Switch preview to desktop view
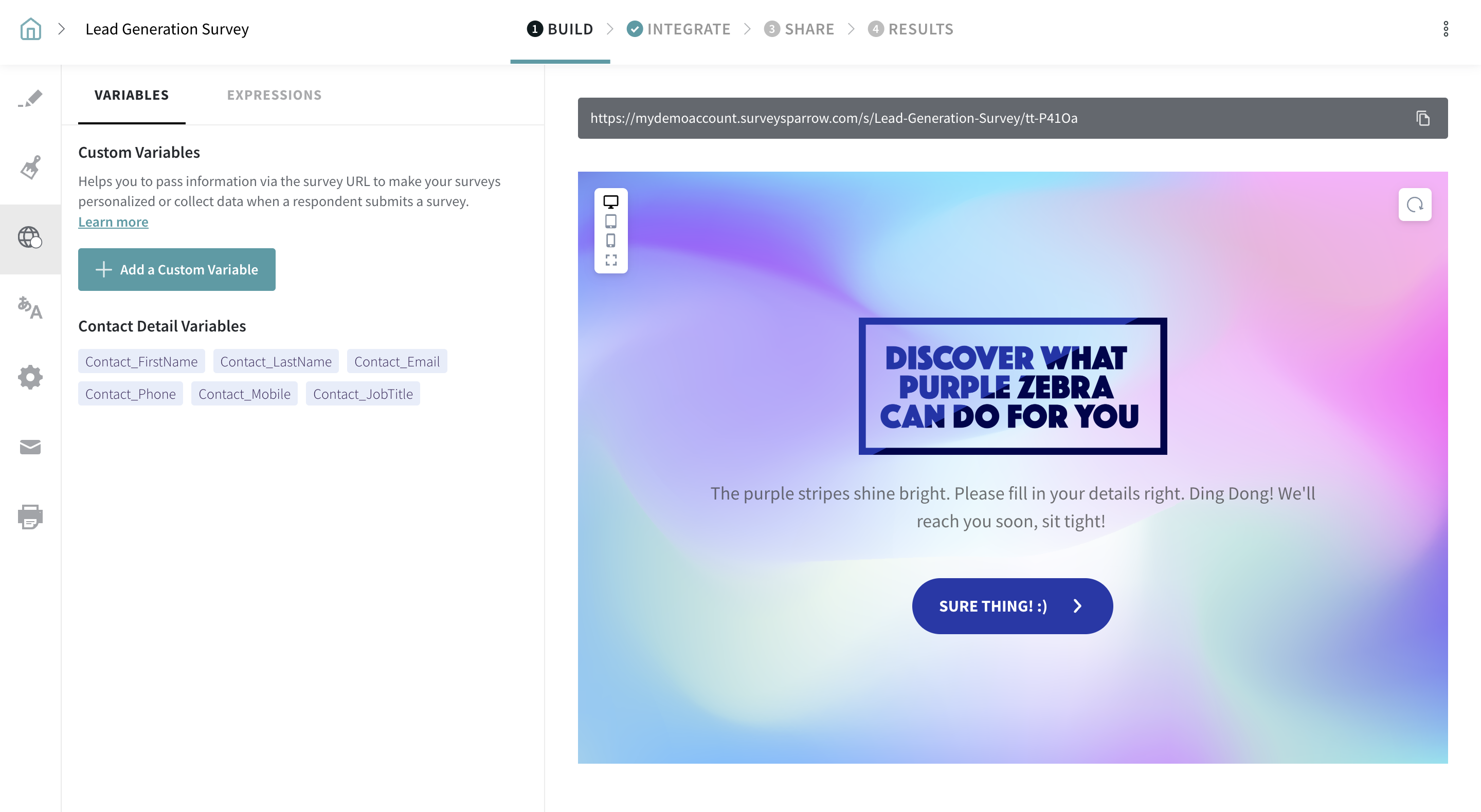 [x=610, y=201]
